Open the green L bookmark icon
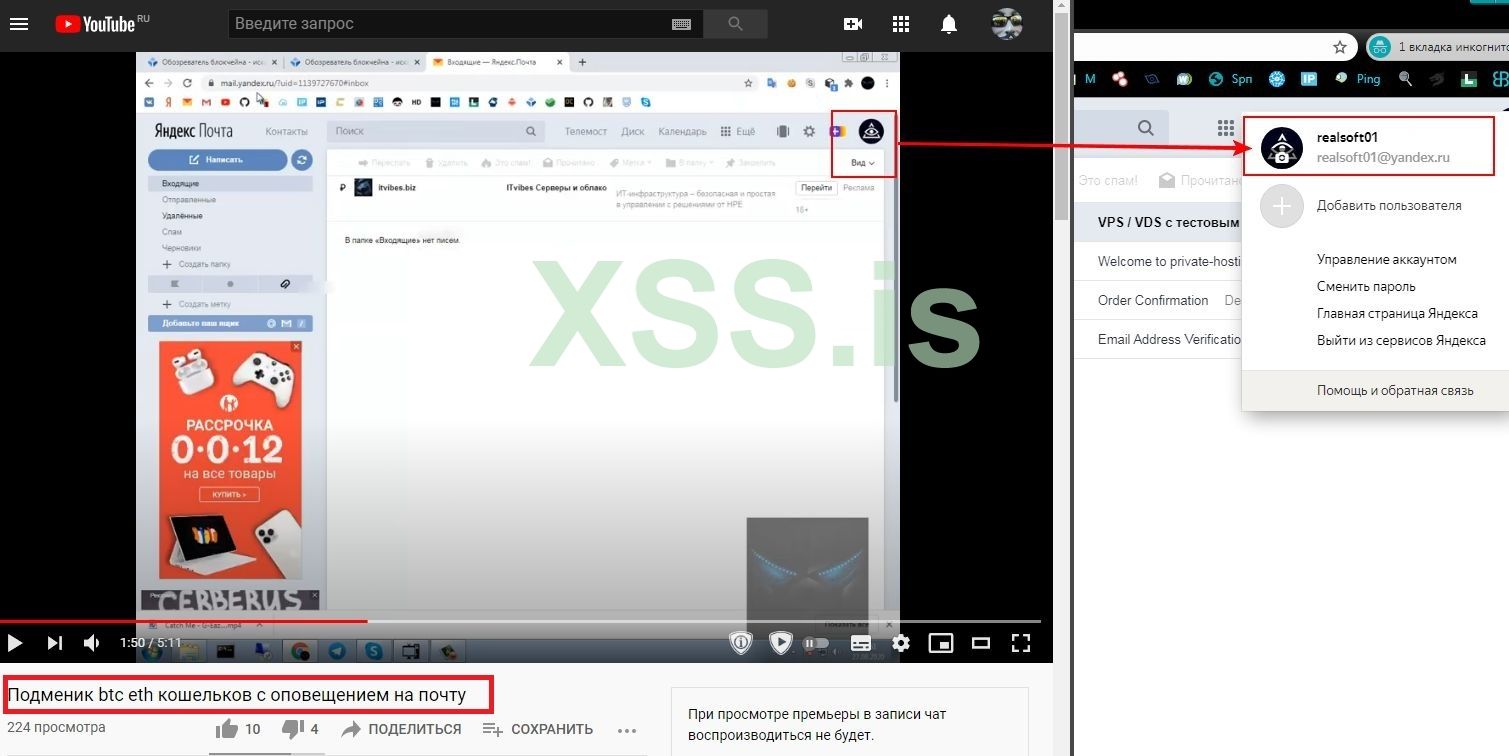1509x756 pixels. tap(1468, 79)
